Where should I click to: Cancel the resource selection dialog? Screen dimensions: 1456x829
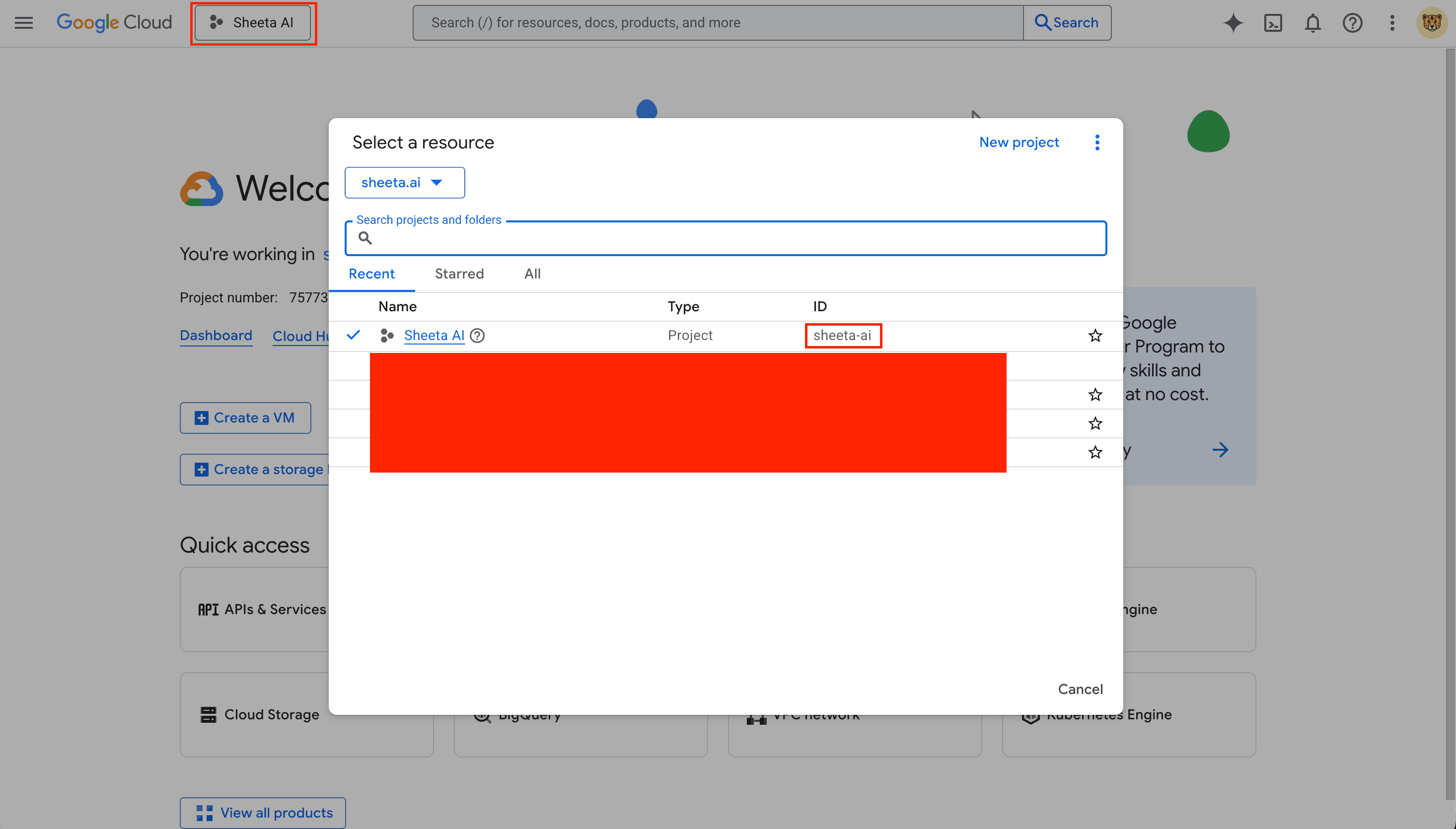pos(1080,689)
